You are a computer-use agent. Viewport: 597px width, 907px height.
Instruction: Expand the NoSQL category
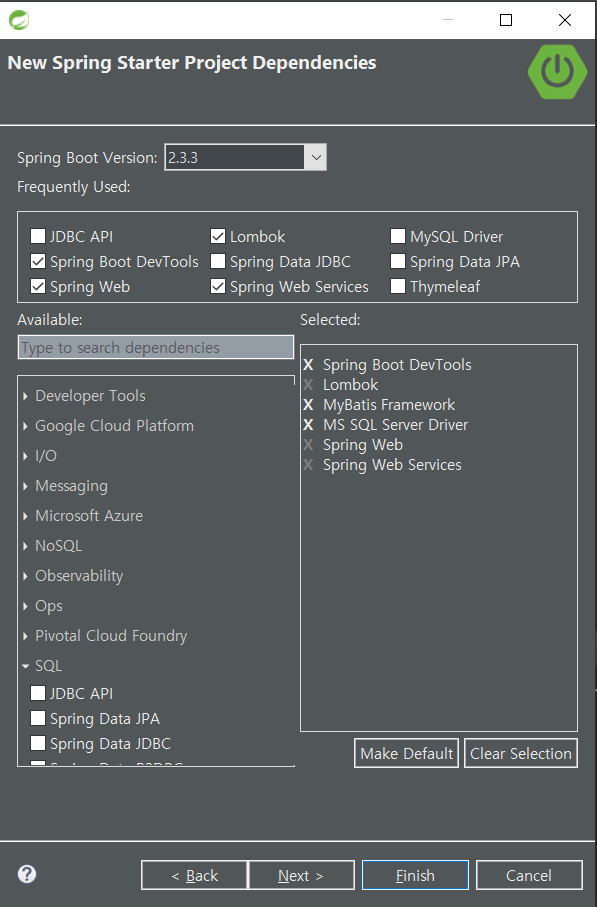click(x=25, y=546)
